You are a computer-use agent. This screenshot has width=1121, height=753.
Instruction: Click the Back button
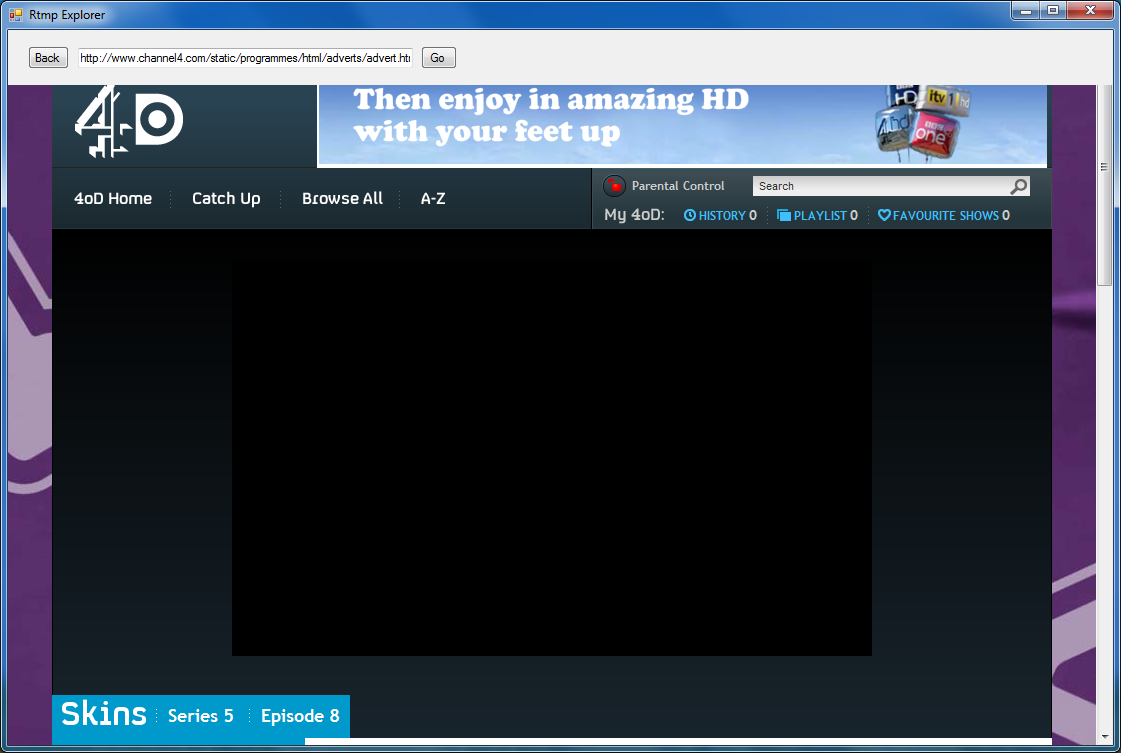pos(48,58)
